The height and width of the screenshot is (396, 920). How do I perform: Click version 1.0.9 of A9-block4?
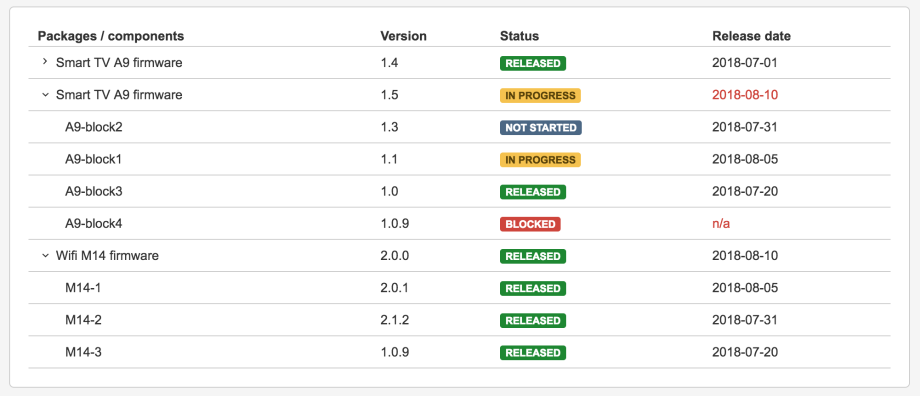click(394, 224)
